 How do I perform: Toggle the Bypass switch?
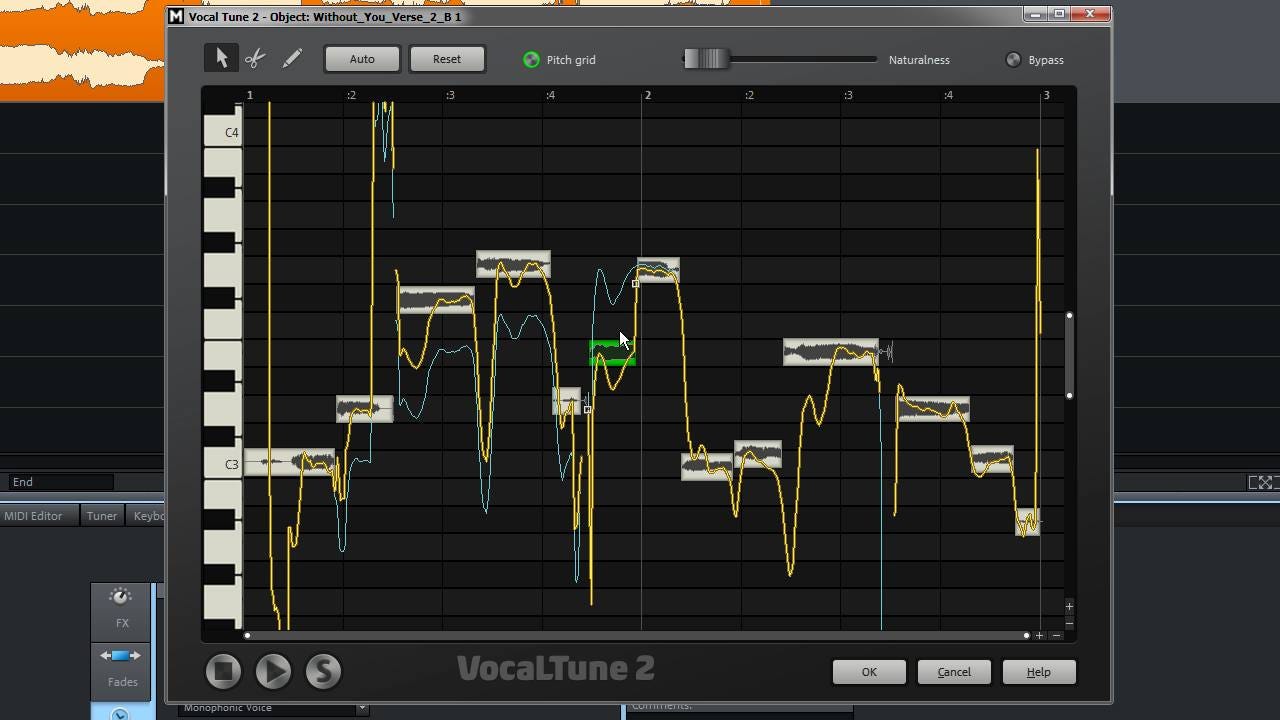coord(1013,60)
